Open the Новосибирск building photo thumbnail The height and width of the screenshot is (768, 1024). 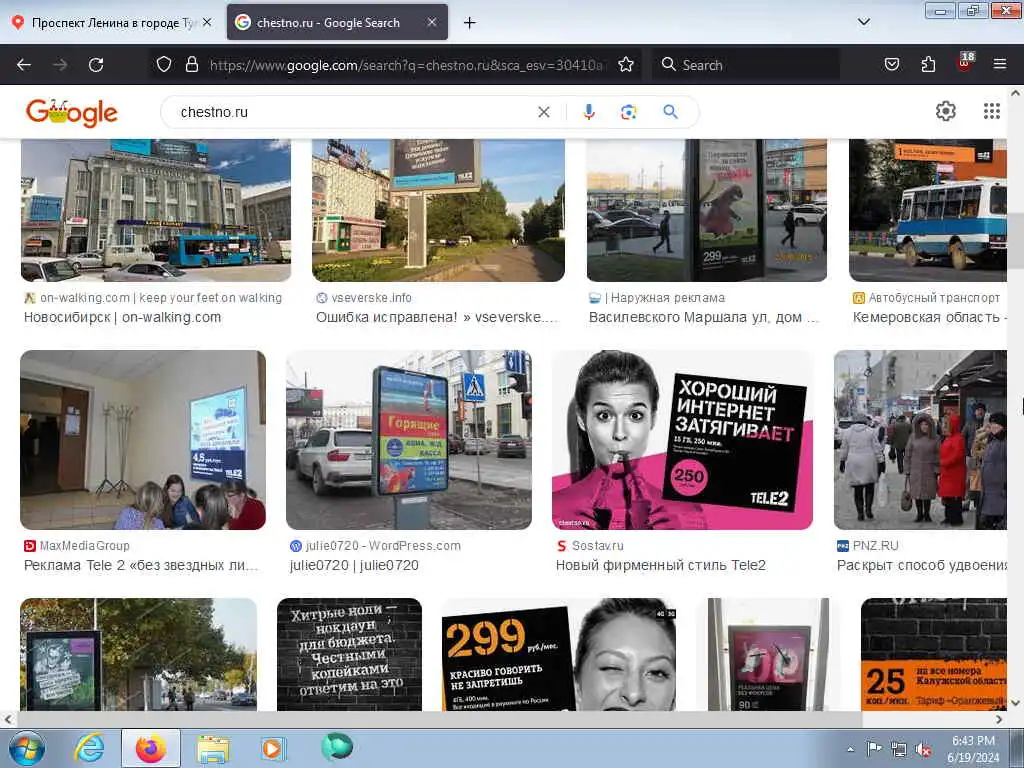pos(155,210)
